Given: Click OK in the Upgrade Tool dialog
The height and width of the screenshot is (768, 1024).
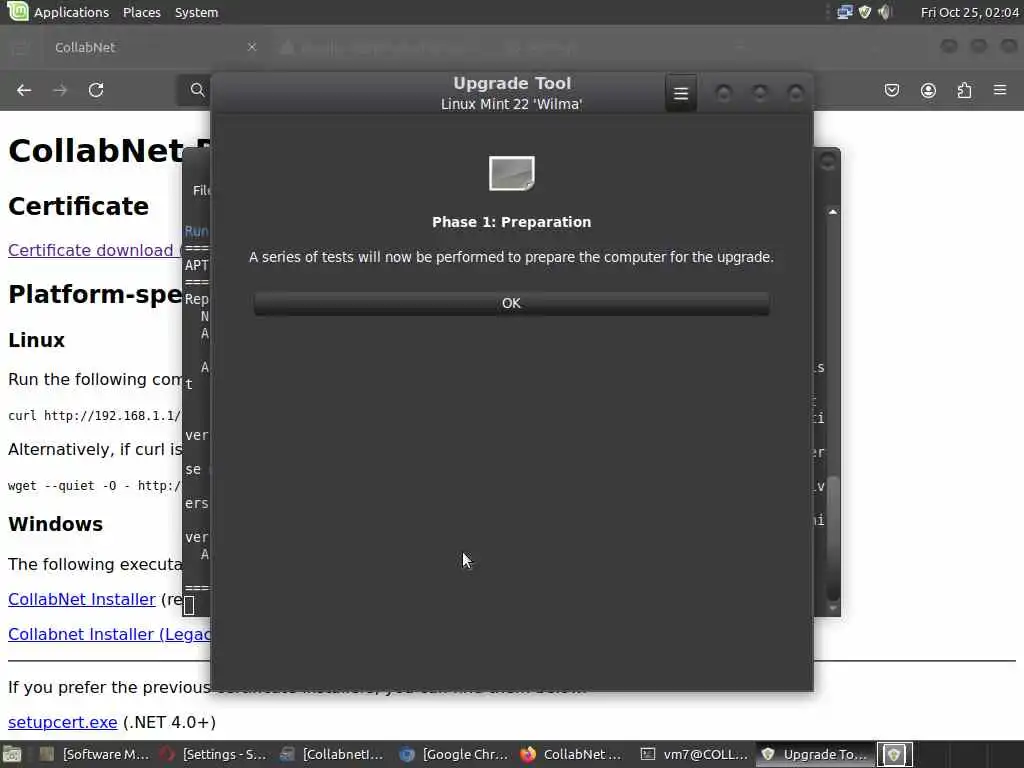Looking at the screenshot, I should click(x=511, y=303).
